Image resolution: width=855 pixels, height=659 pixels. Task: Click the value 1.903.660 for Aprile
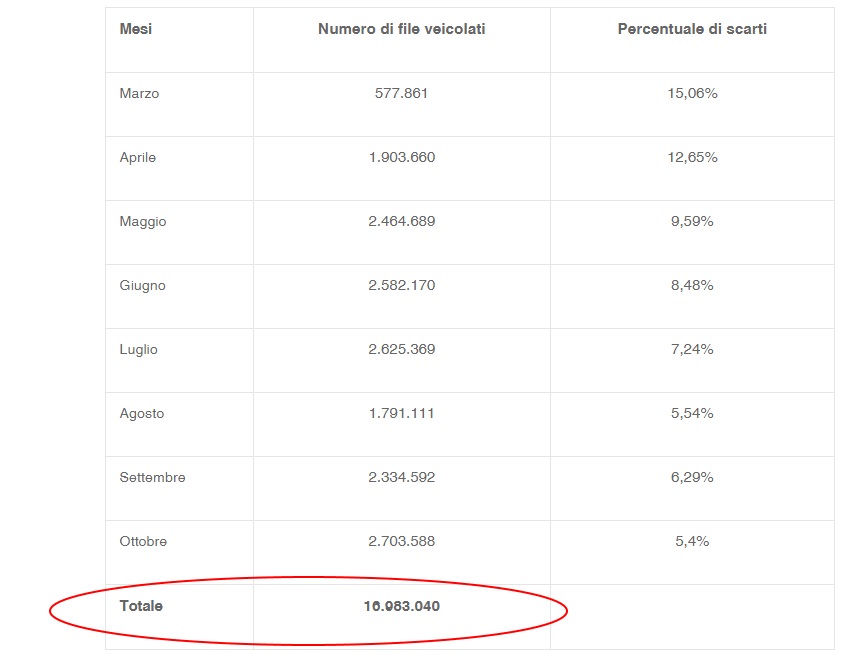[401, 157]
